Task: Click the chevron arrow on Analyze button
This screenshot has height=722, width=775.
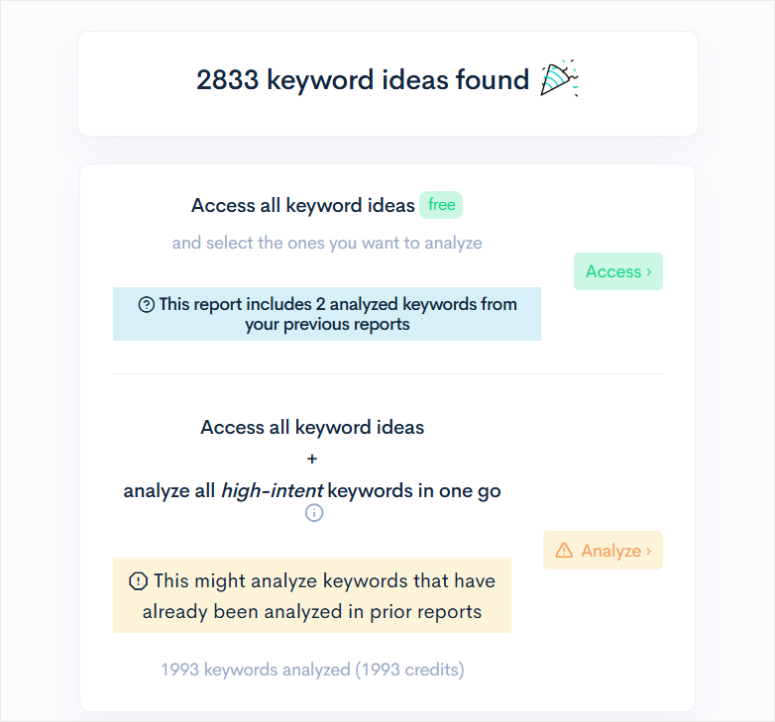Action: 648,551
